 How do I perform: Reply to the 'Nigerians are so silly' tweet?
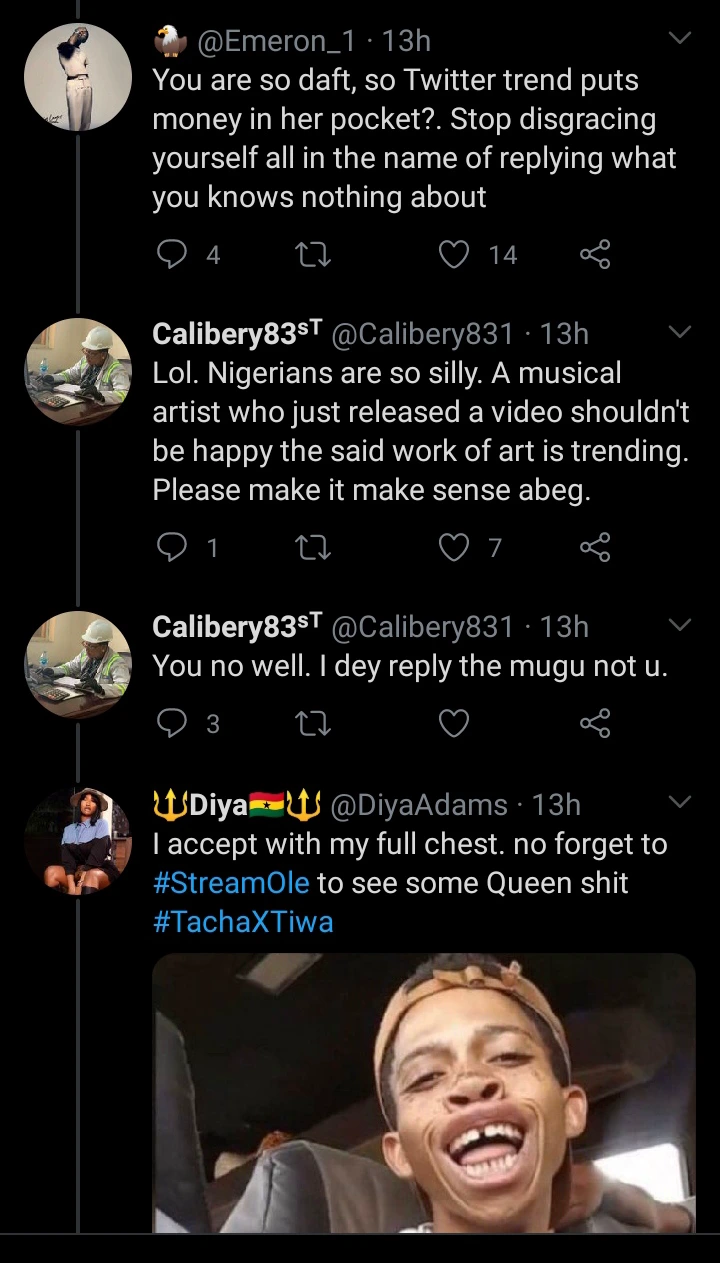coord(173,547)
